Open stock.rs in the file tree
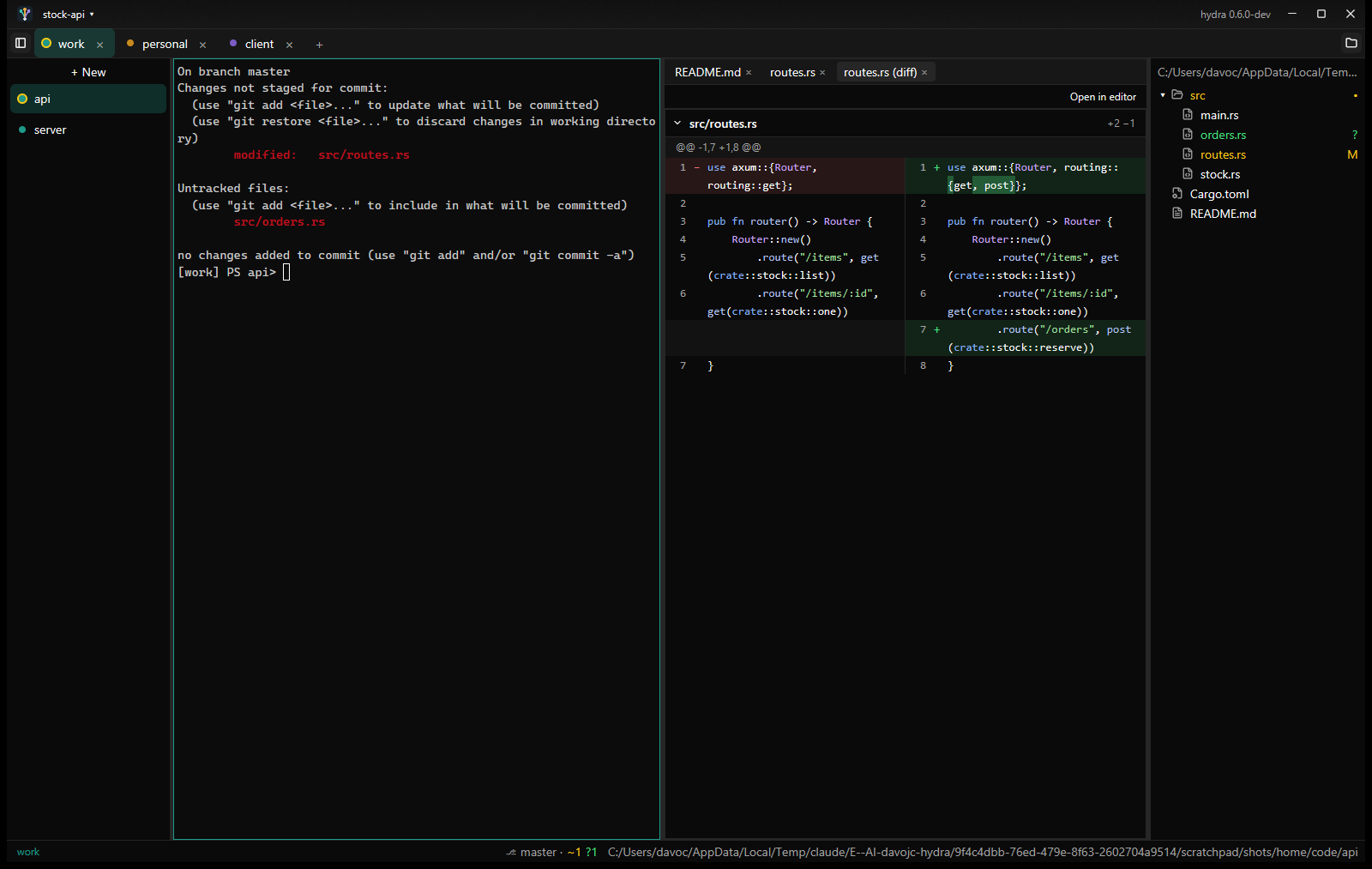 tap(1220, 174)
